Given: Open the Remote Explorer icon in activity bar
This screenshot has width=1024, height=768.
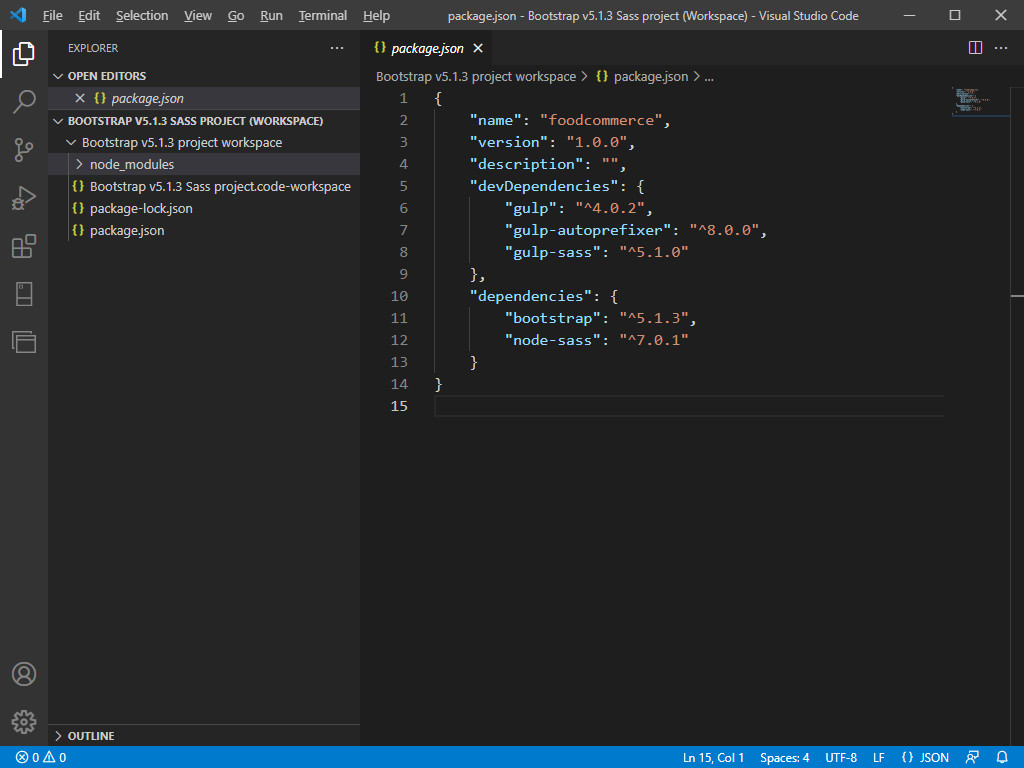Looking at the screenshot, I should 24,294.
